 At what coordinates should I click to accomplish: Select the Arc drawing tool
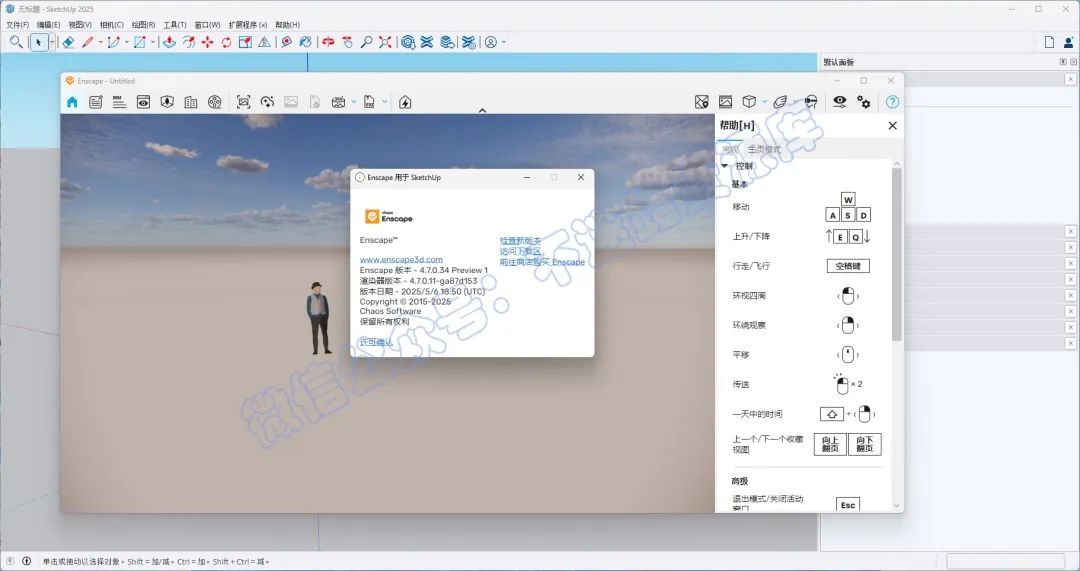[x=114, y=42]
